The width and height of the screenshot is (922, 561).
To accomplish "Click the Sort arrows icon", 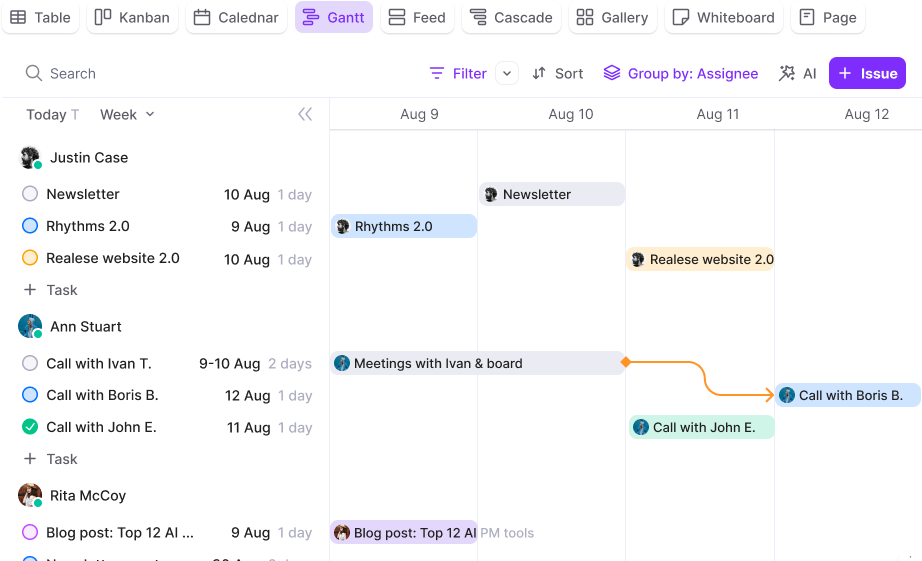I will click(539, 73).
